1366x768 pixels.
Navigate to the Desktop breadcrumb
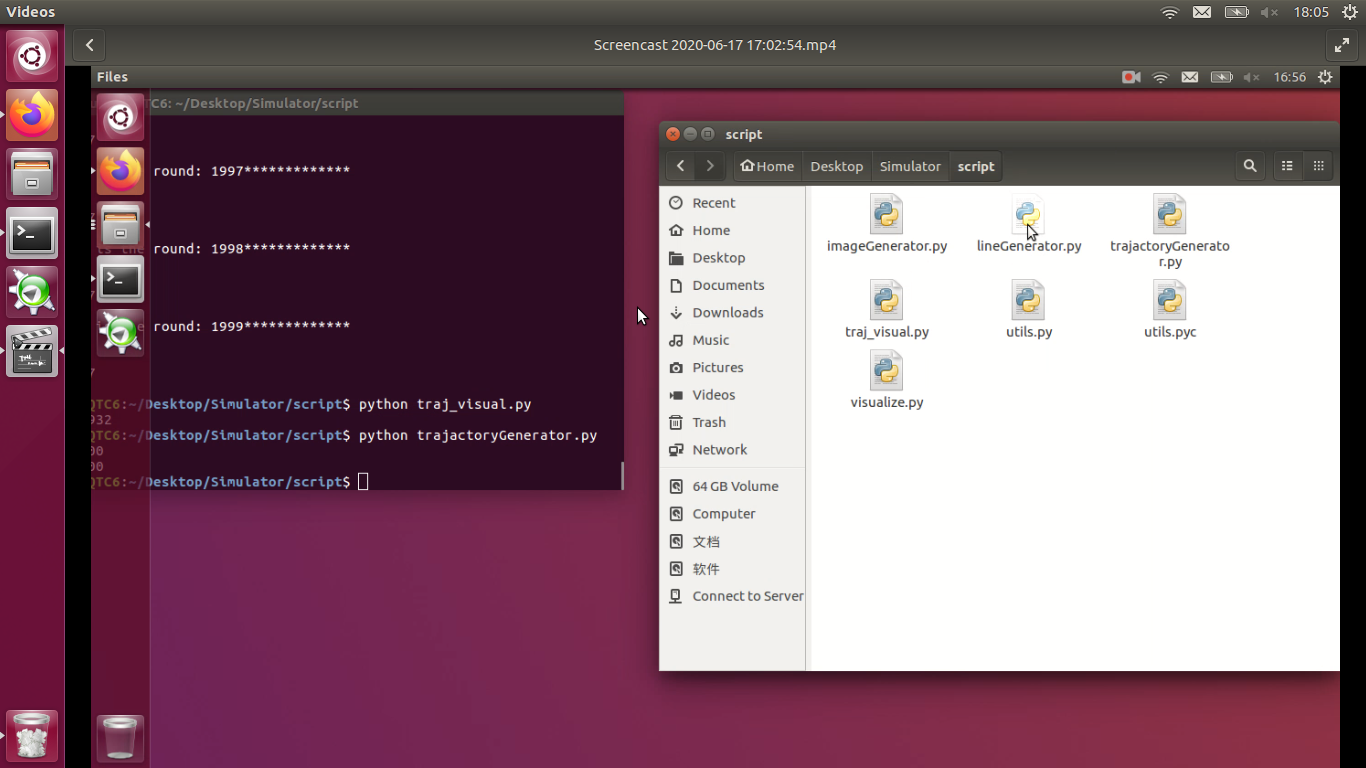(x=836, y=166)
